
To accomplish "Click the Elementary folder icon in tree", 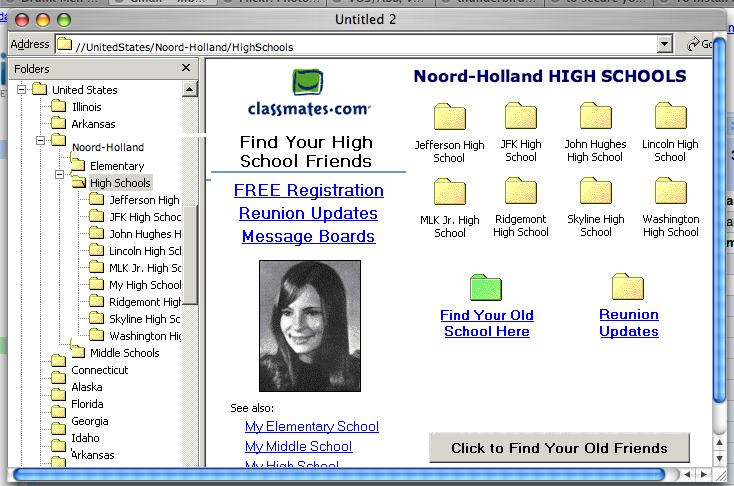I will tap(78, 164).
